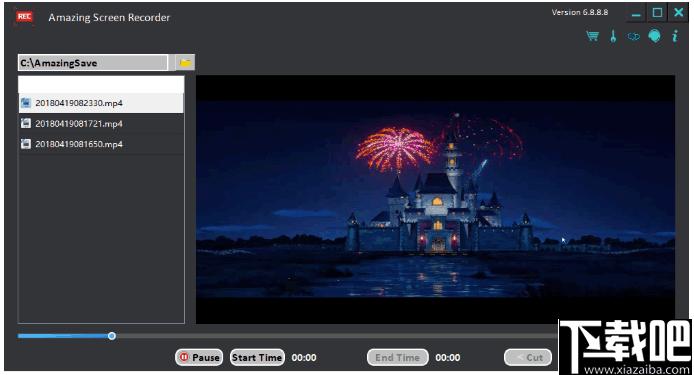The width and height of the screenshot is (694, 375).
Task: Open the info 'i' icon
Action: 675,36
